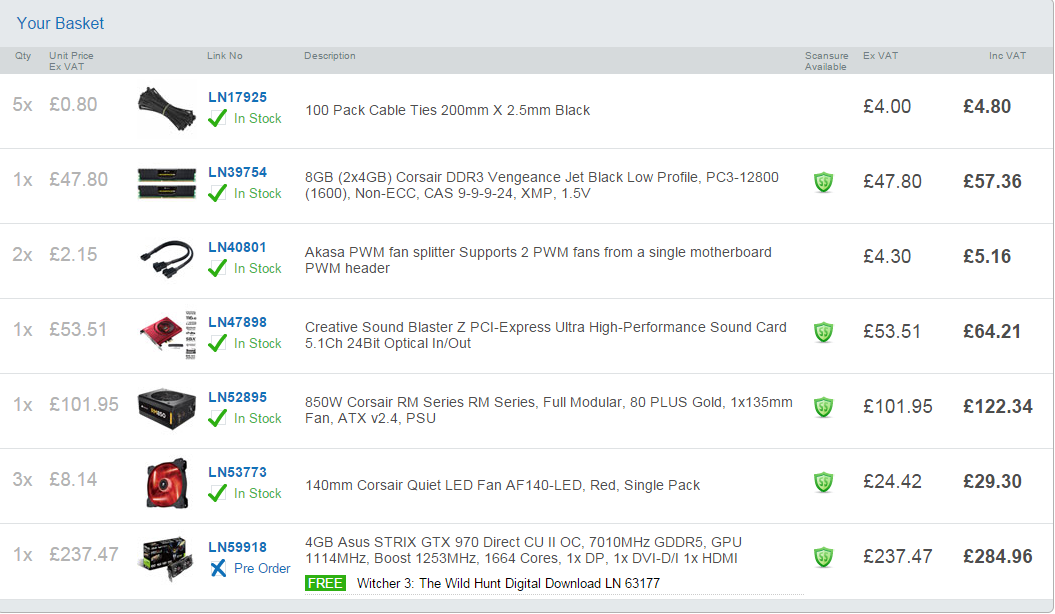Click the 2x quantity for Akasa splitter

click(22, 255)
